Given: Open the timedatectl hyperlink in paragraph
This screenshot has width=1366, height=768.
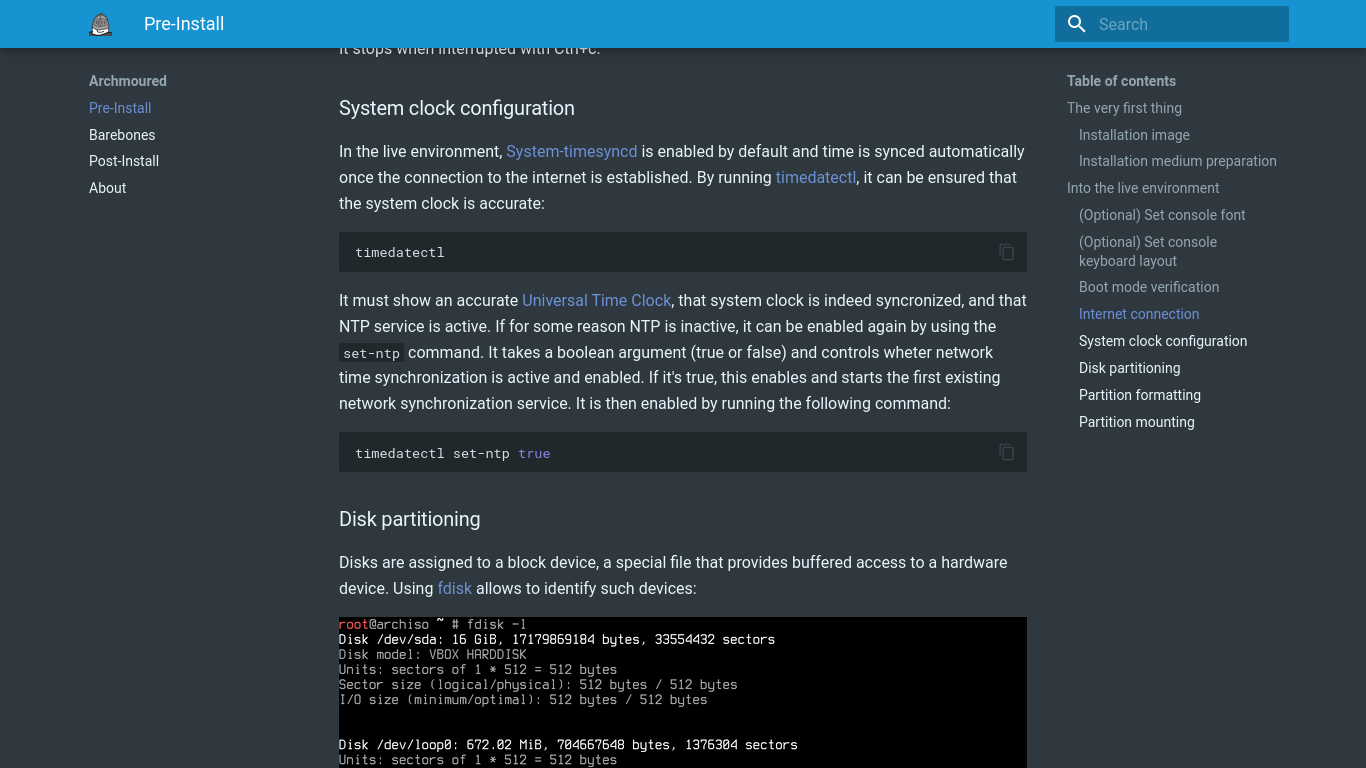Looking at the screenshot, I should 815,178.
